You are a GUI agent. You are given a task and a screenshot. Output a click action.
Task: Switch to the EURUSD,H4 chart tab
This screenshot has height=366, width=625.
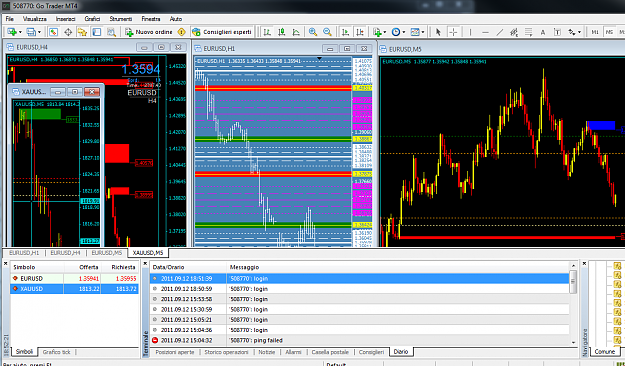(x=65, y=253)
